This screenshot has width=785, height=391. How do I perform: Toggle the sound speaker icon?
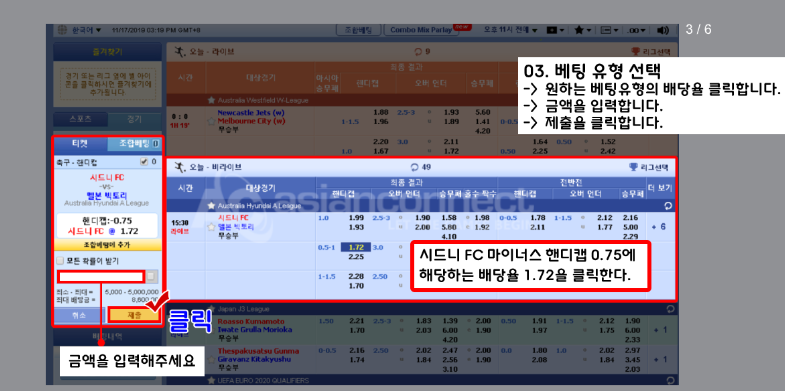pyautogui.click(x=662, y=31)
